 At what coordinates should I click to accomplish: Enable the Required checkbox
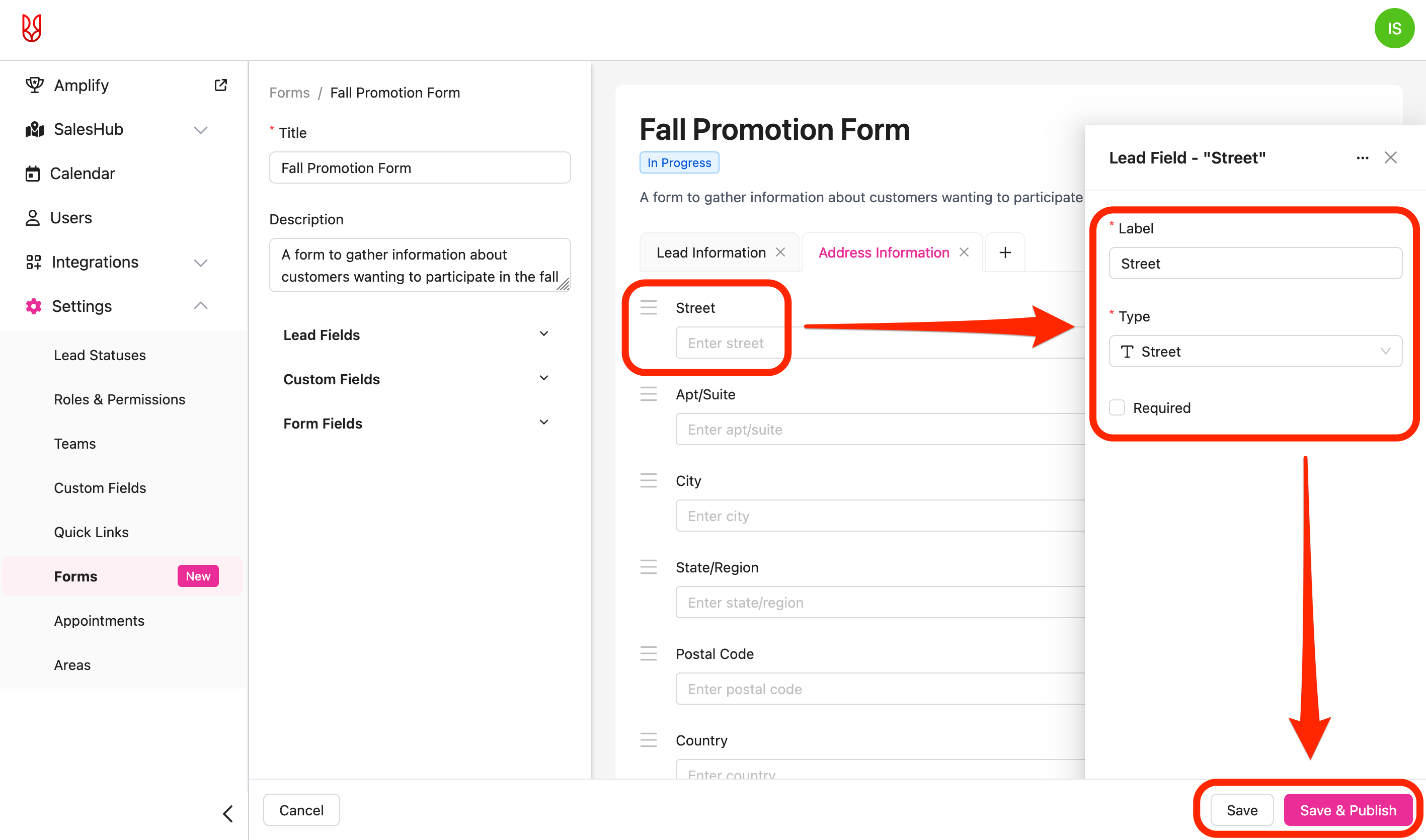[1117, 407]
